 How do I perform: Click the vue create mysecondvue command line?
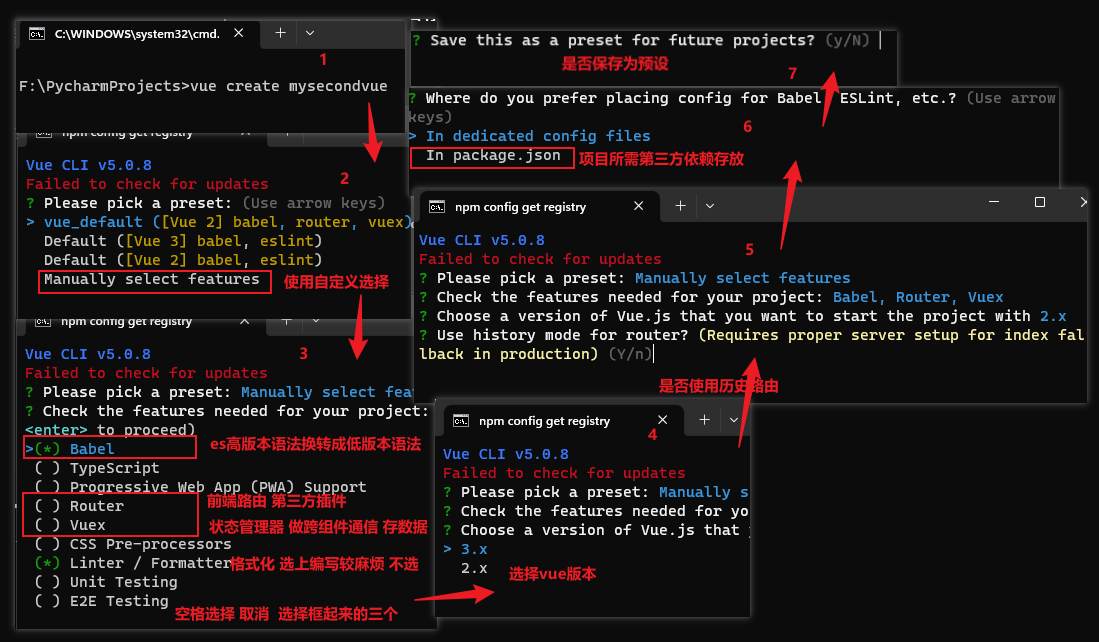[x=203, y=86]
